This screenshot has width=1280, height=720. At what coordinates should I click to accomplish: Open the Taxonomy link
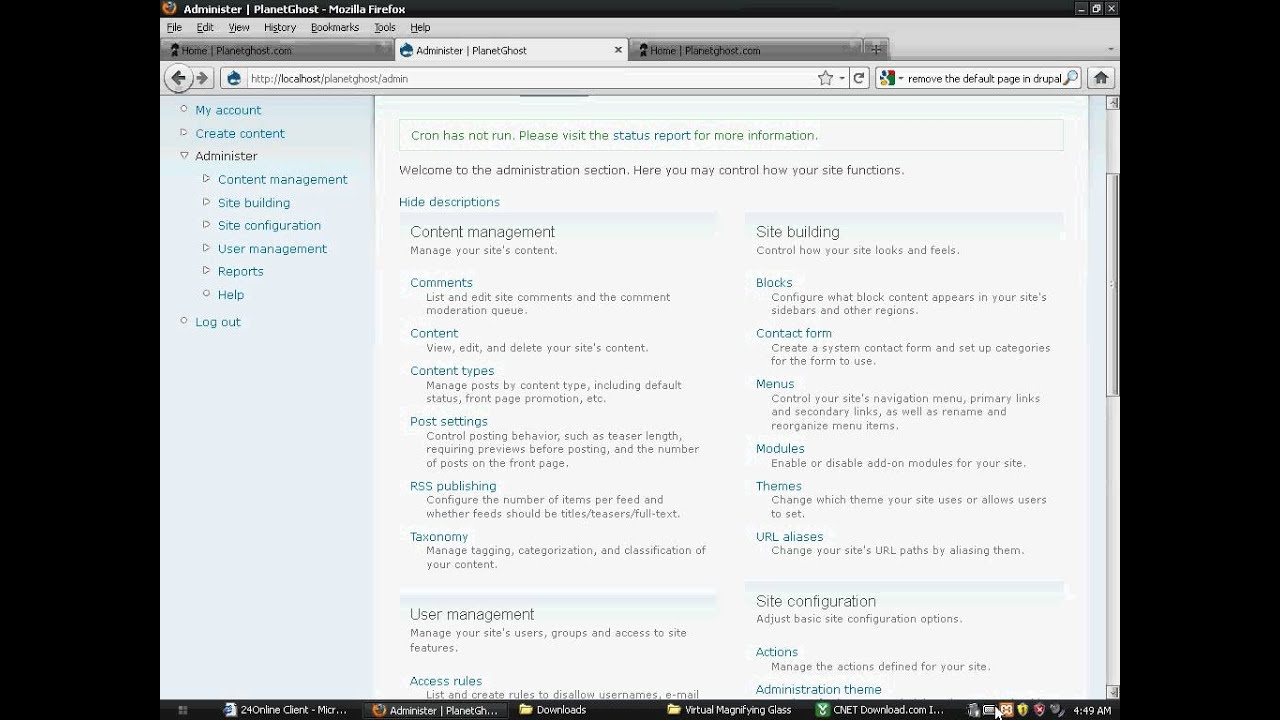click(439, 537)
